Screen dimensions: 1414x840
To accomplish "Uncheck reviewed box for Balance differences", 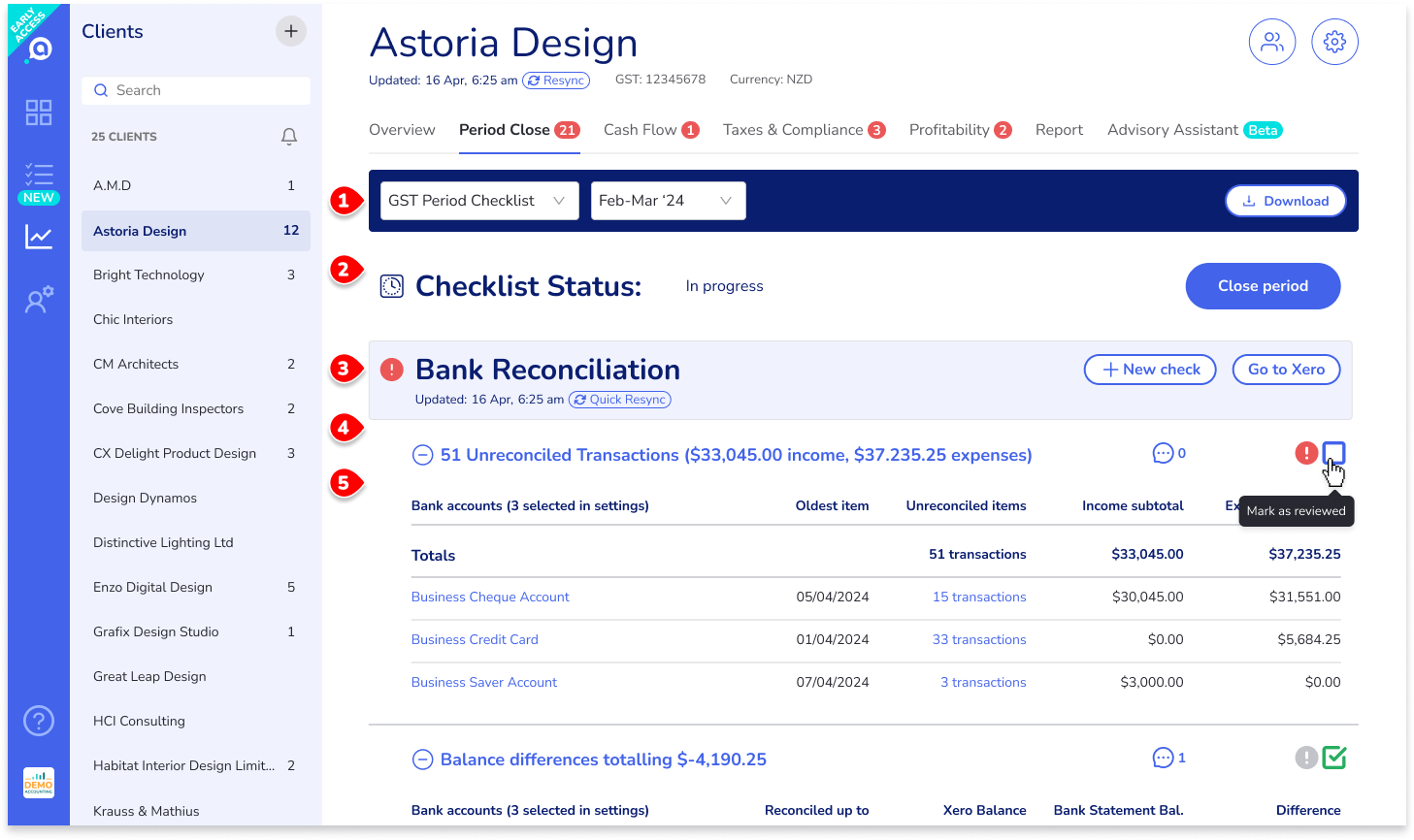I will tap(1333, 758).
